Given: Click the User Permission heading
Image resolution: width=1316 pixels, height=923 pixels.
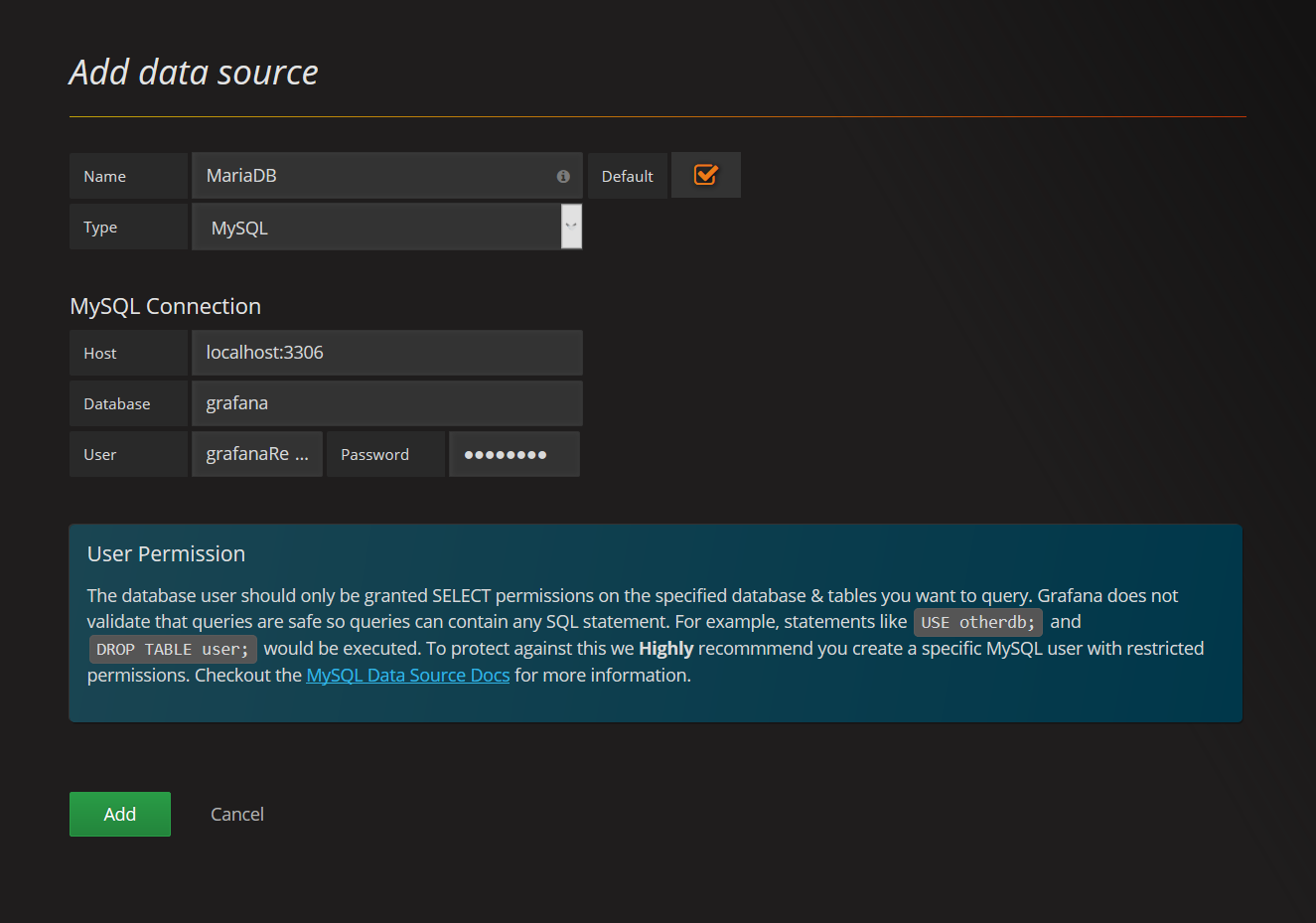Looking at the screenshot, I should [166, 554].
